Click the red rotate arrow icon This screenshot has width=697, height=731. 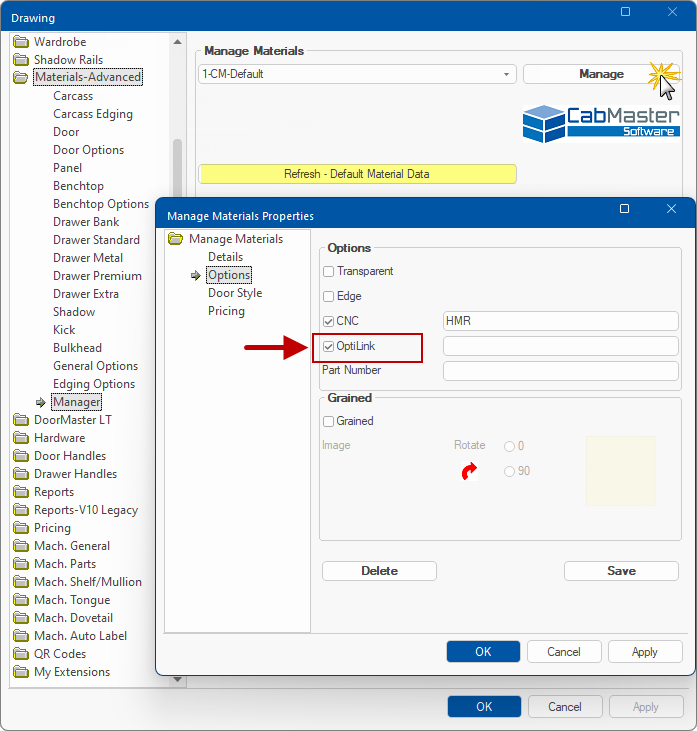coord(469,472)
